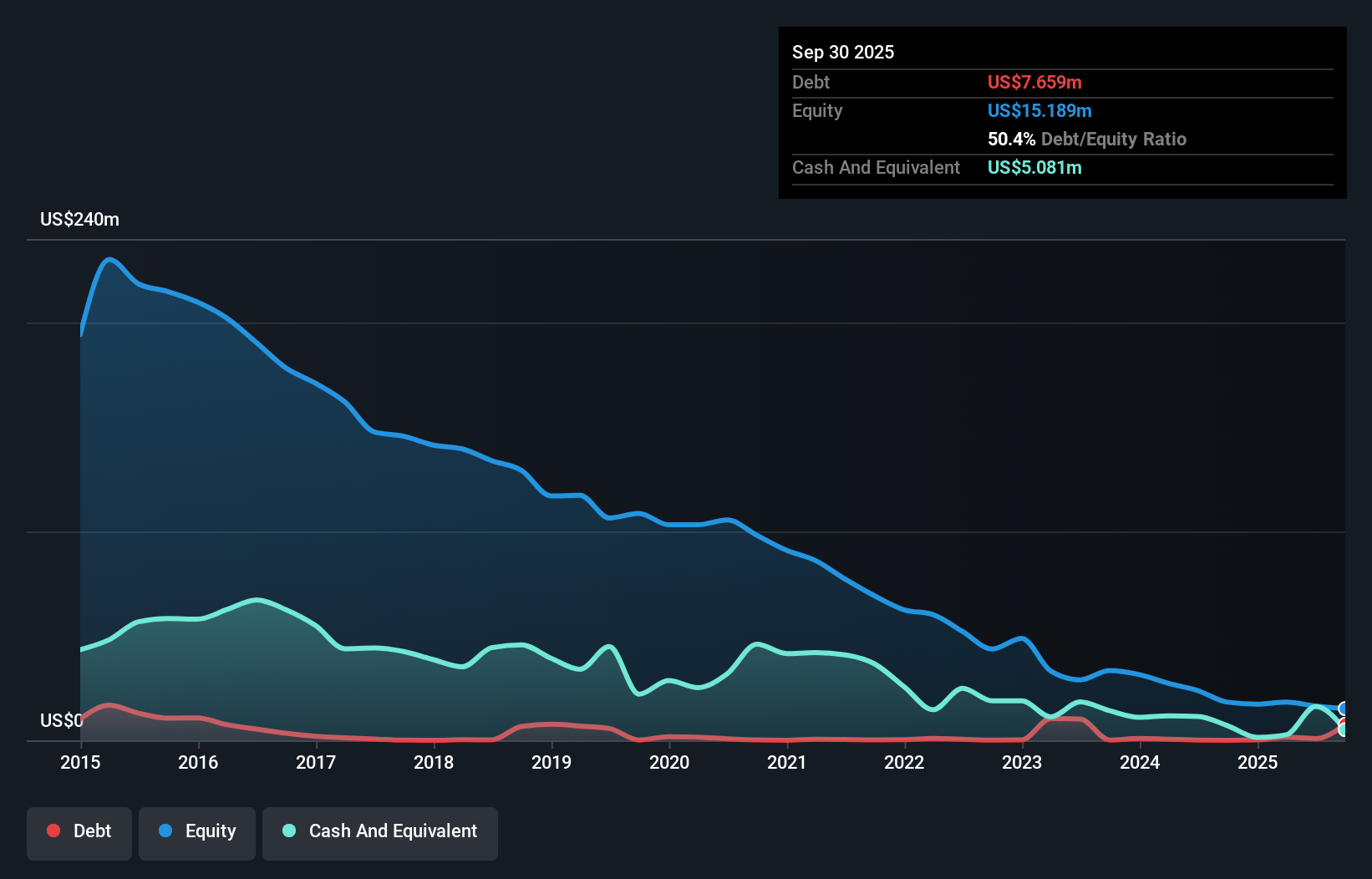
Task: Toggle the Debt series visibility
Action: click(x=79, y=831)
